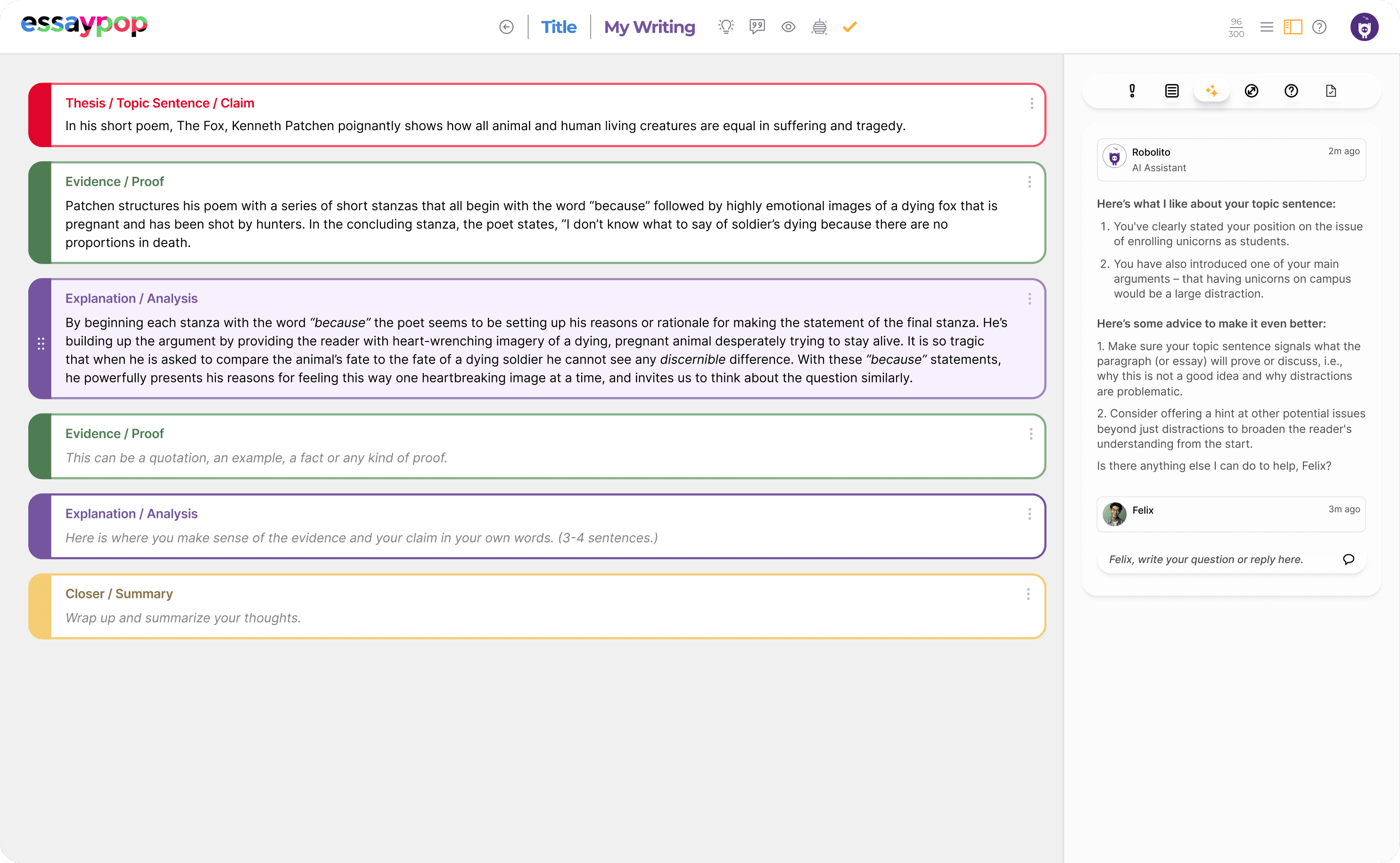The image size is (1400, 863).
Task: Open the quote comment bubble icon
Action: coord(757,27)
